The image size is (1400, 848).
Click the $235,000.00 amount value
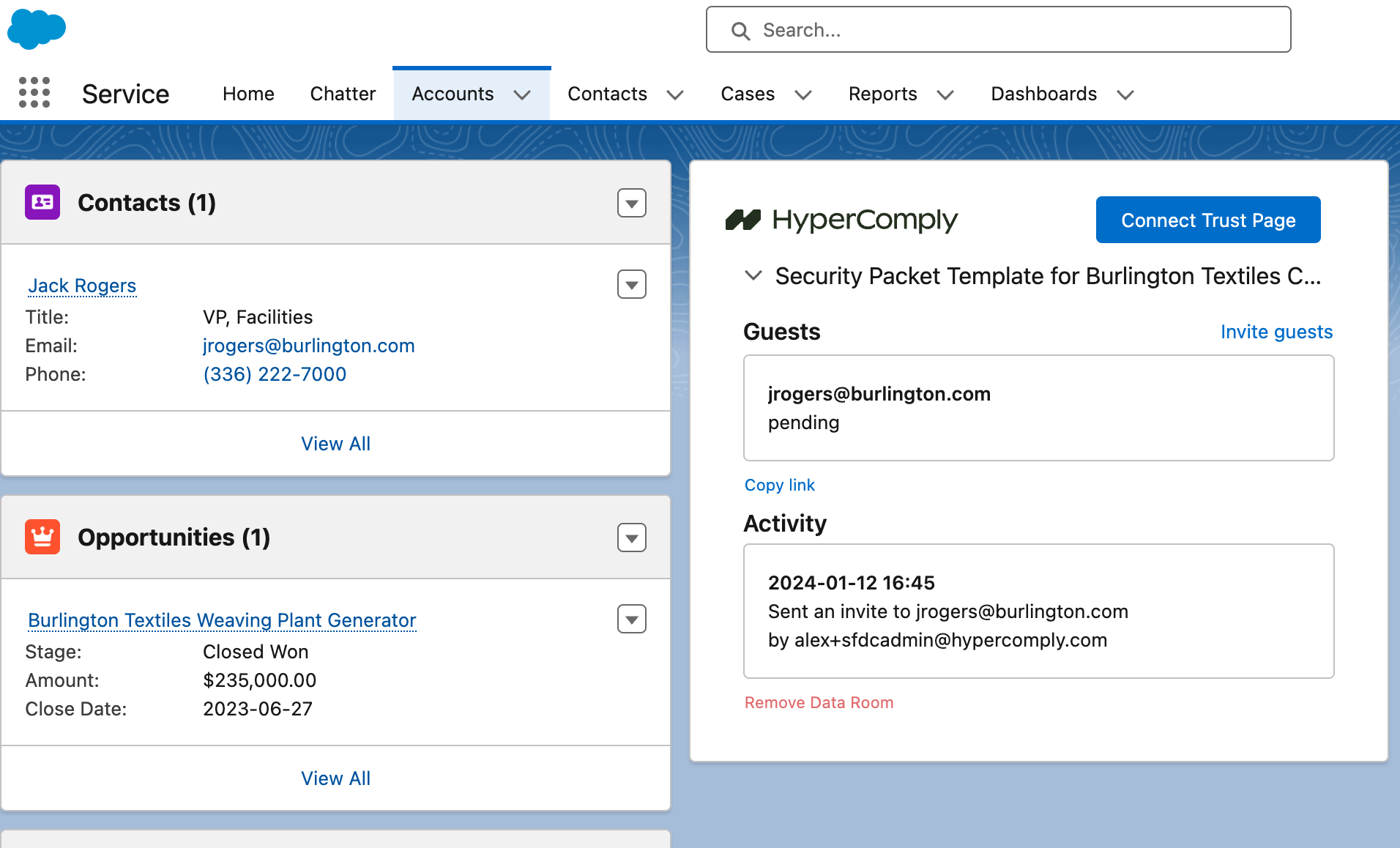[x=259, y=680]
